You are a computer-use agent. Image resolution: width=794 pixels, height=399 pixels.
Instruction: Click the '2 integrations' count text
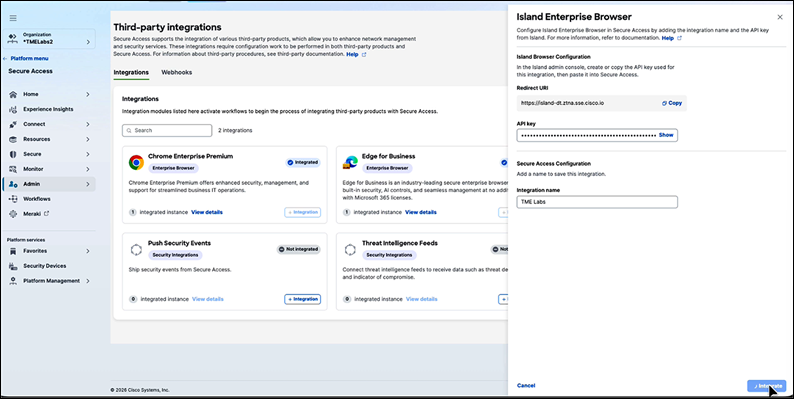coord(235,131)
